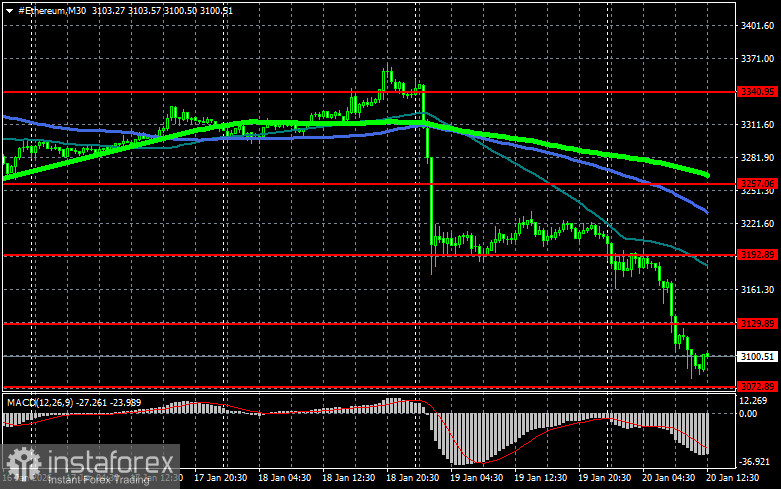Select the 3340.95 red price label
Image resolution: width=781 pixels, height=489 pixels.
coord(758,92)
